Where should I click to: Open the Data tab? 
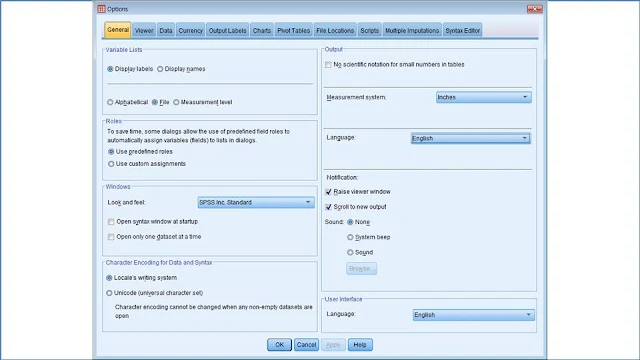click(166, 31)
